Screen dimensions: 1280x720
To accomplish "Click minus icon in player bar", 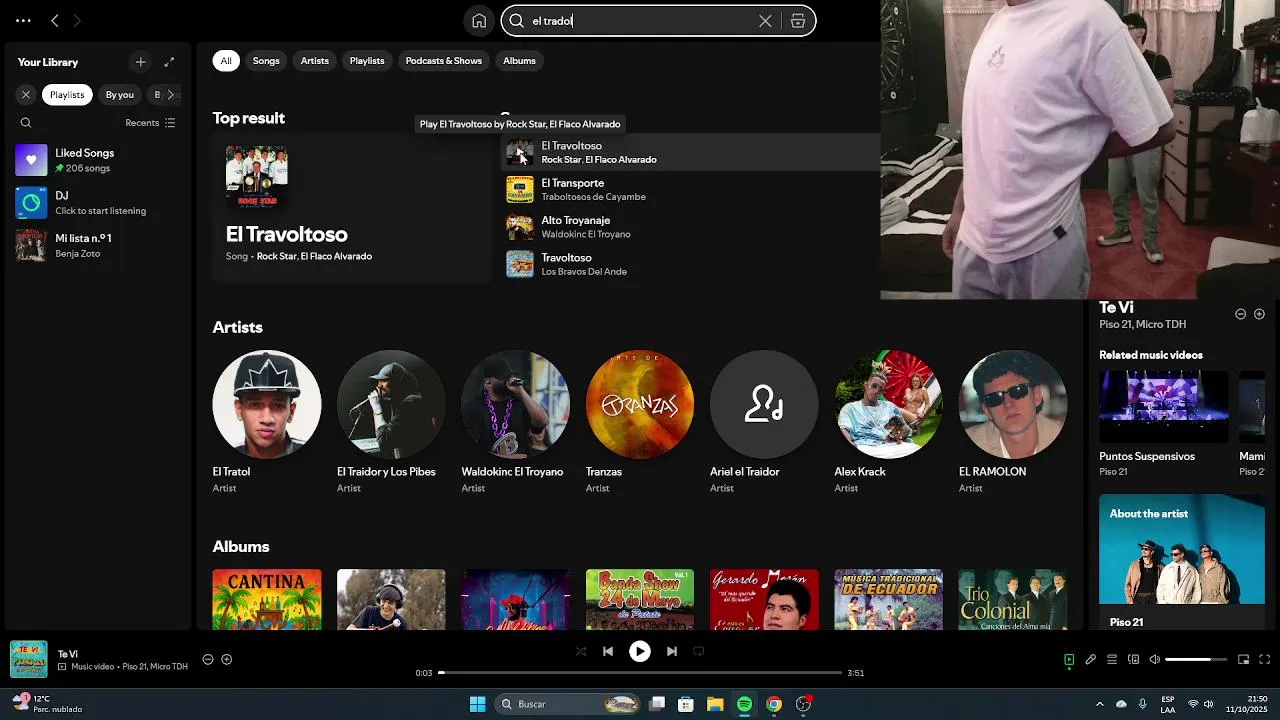I will [208, 659].
